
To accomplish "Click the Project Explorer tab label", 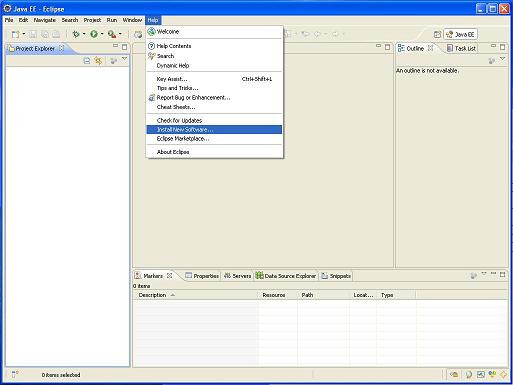I will (x=35, y=48).
